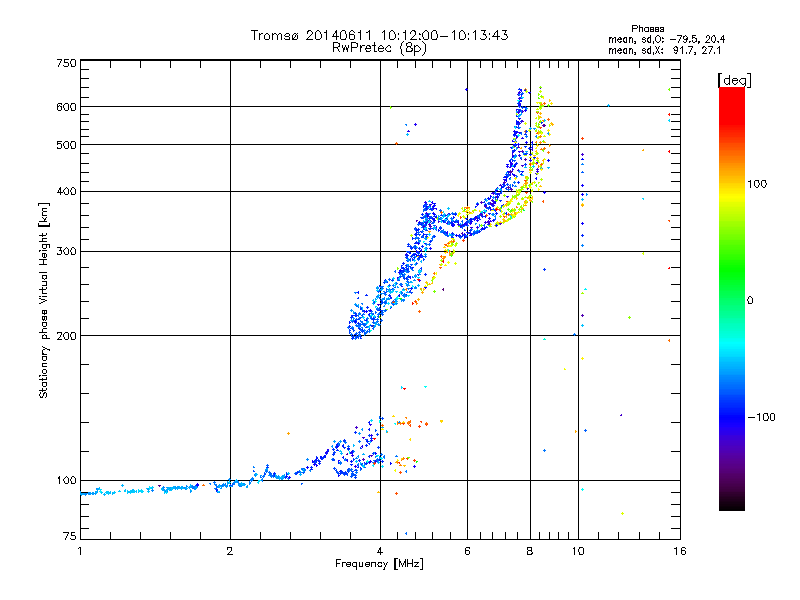Click the 'Phases' heading at top right

[x=647, y=29]
